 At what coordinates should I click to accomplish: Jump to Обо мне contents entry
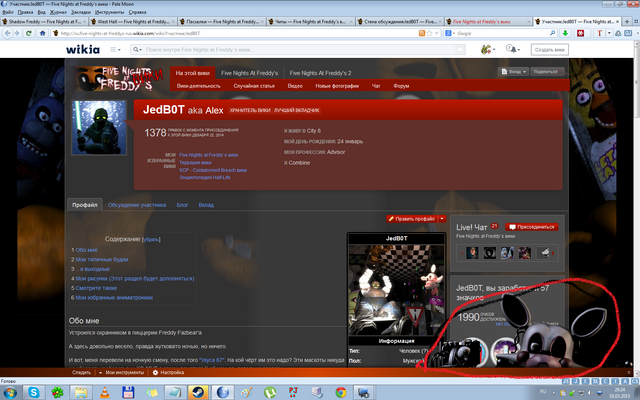tap(86, 250)
